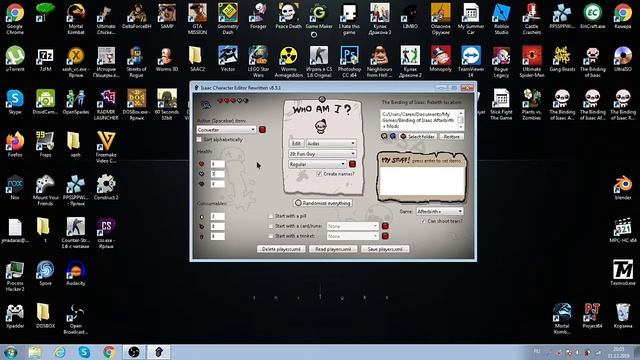Click Delete players.xml button
This screenshot has height=360, width=640.
point(281,249)
